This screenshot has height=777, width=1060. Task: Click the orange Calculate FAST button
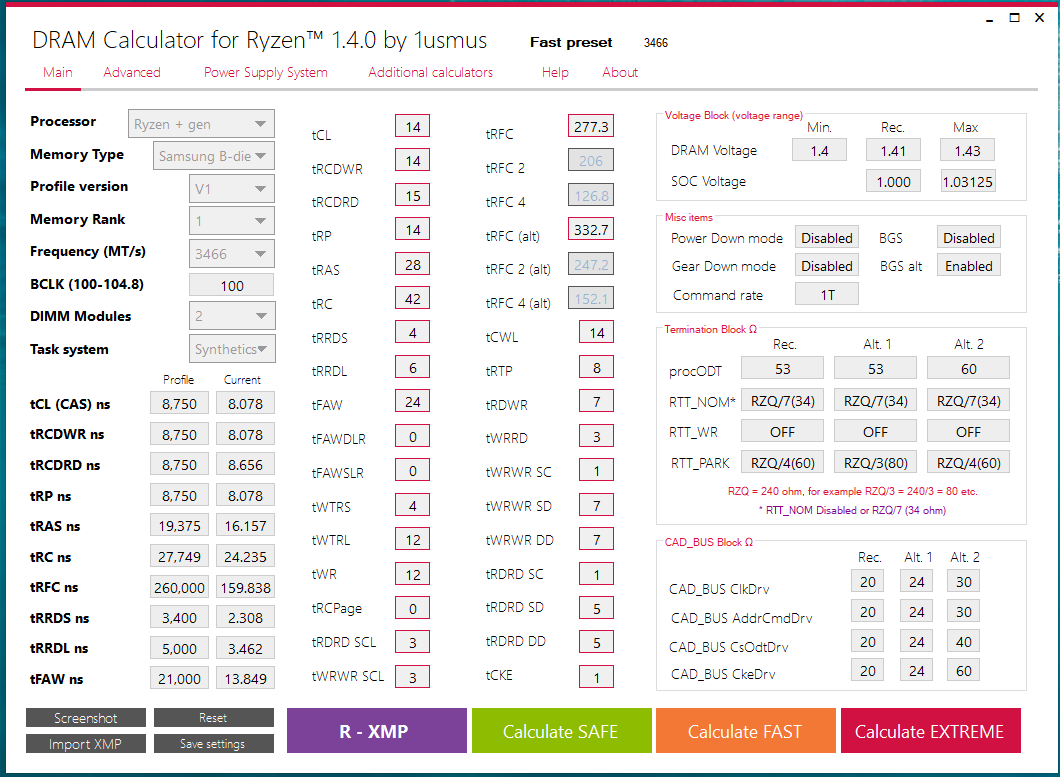tap(746, 731)
